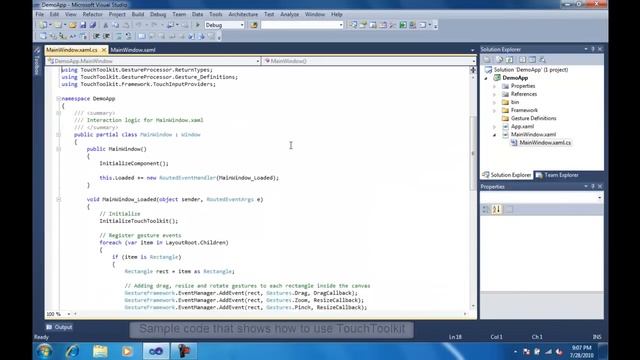Open the Analyze menu
The image size is (640, 360).
(x=289, y=14)
